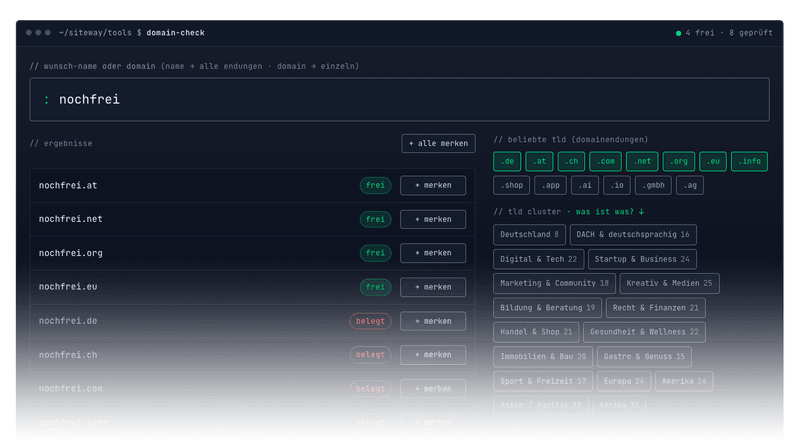Click the first gray window dot in title bar
This screenshot has width=800, height=445.
pyautogui.click(x=29, y=33)
